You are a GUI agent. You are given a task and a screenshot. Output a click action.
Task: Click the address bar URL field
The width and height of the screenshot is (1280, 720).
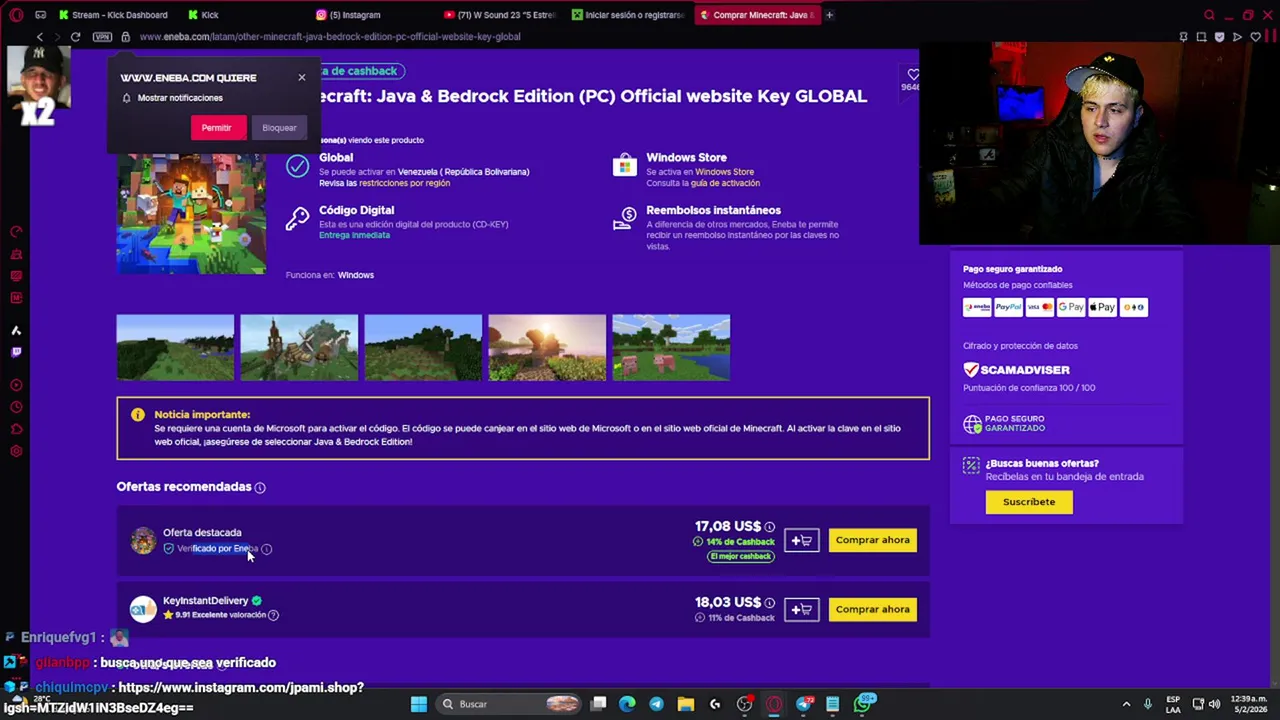click(x=640, y=37)
